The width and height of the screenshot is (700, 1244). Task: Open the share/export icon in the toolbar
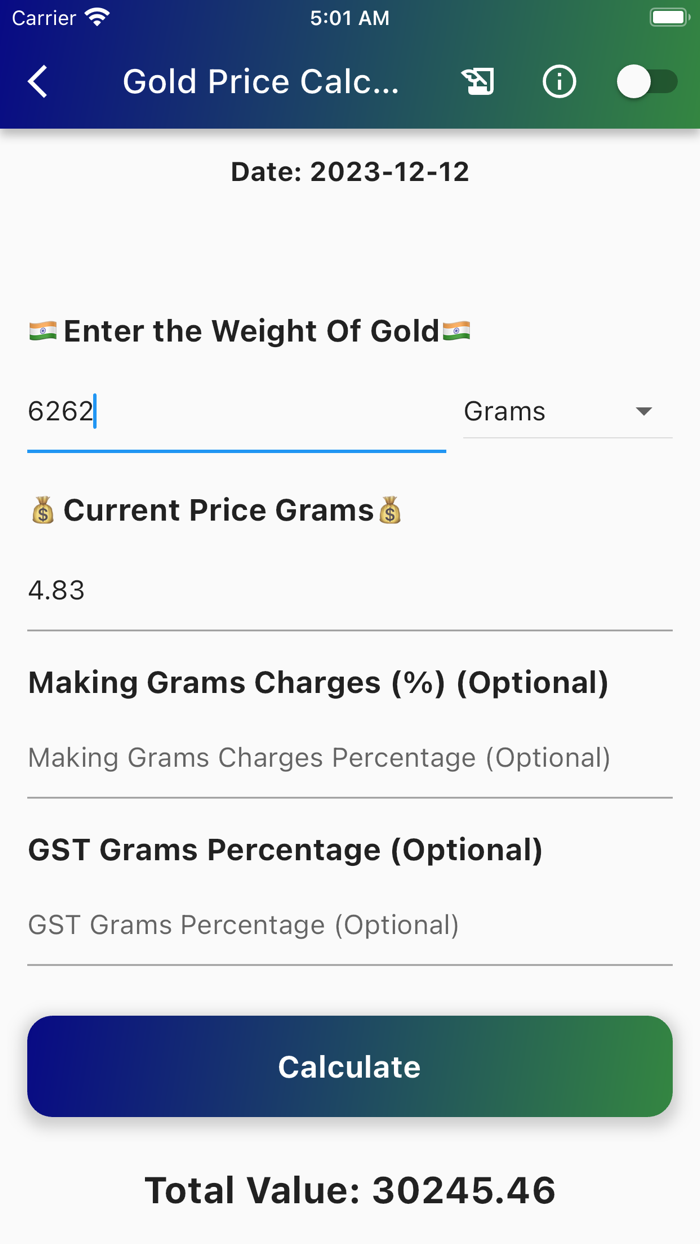click(478, 81)
